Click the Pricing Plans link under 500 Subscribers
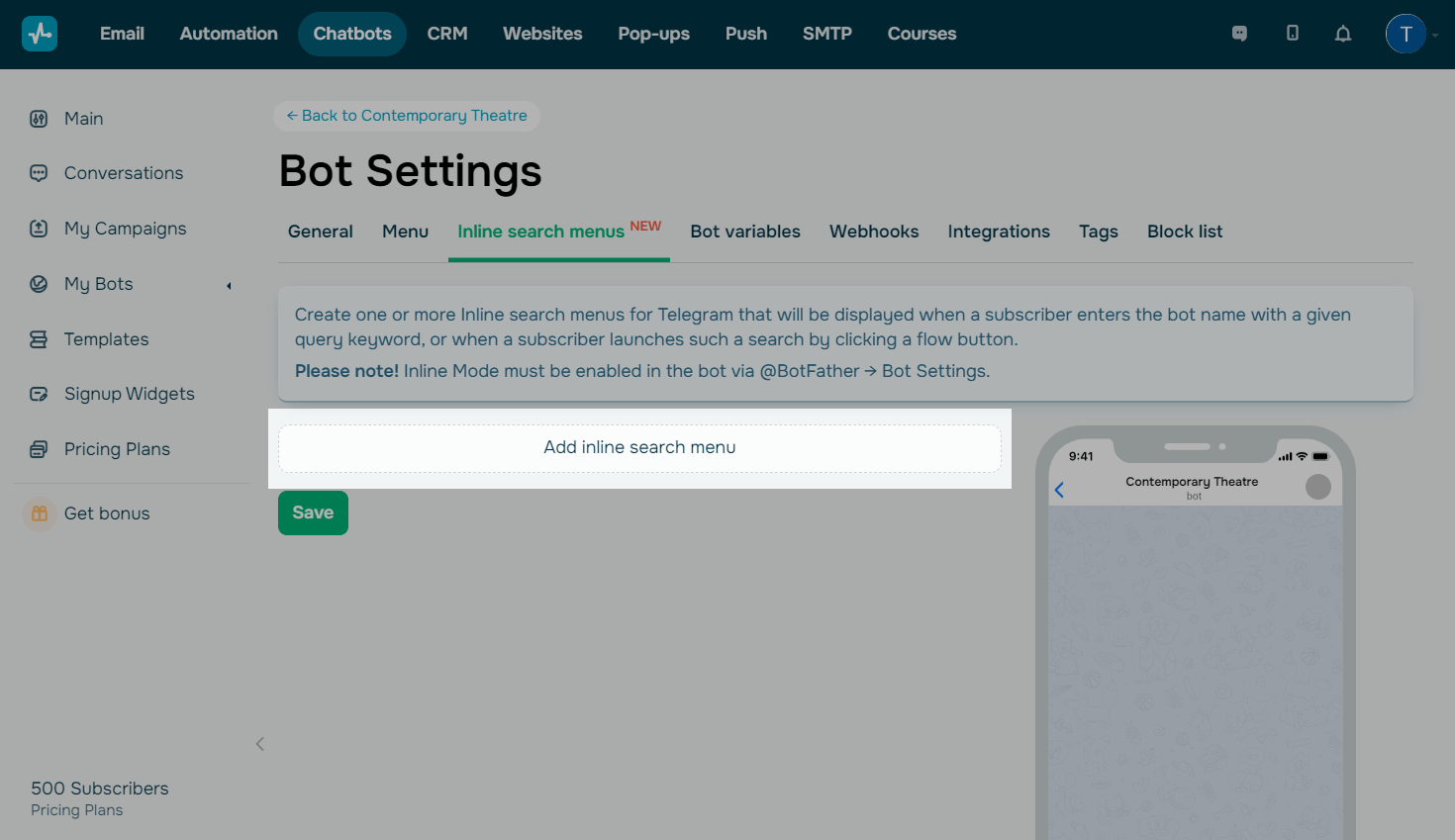1455x840 pixels. (x=77, y=810)
